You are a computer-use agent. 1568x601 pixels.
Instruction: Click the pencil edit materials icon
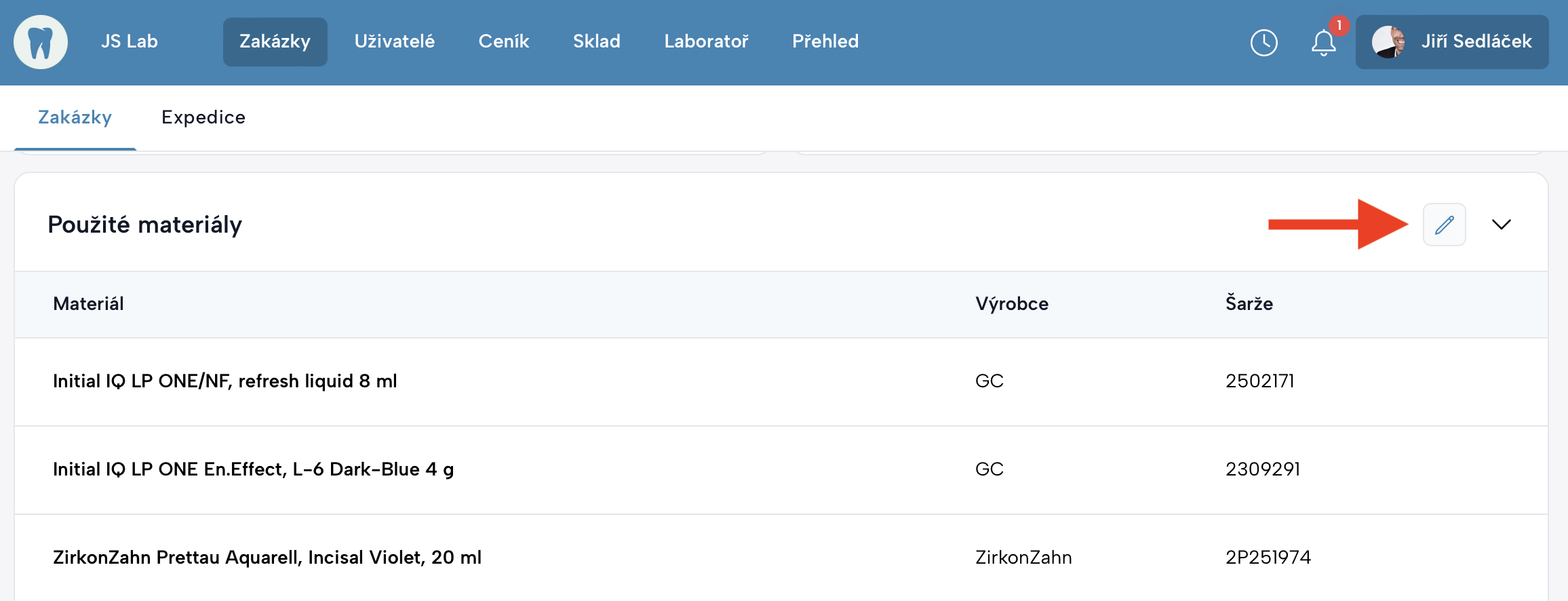(1444, 225)
